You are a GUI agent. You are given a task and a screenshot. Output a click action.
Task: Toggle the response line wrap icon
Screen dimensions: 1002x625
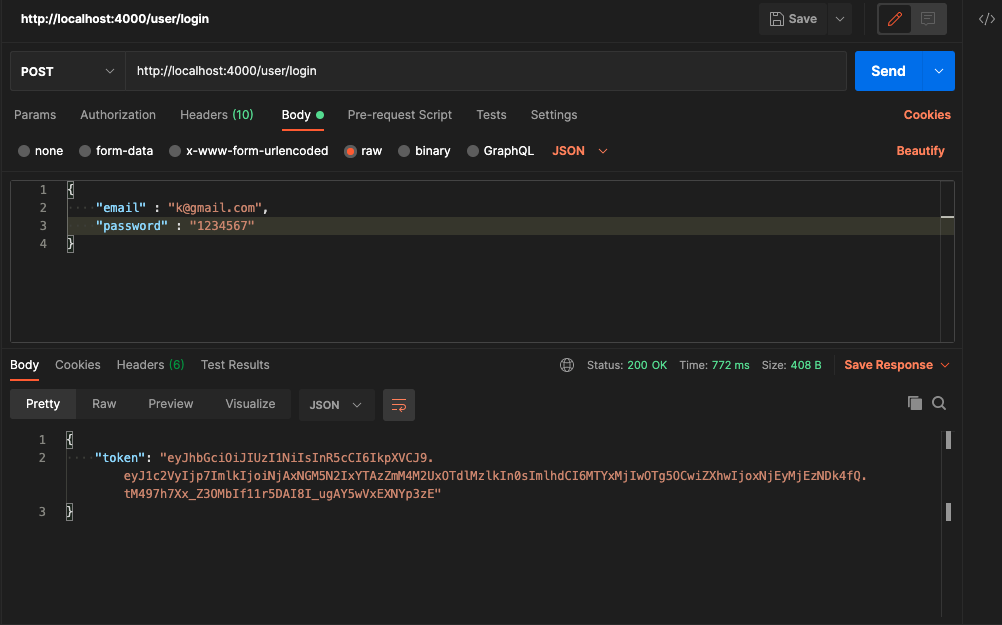pos(399,405)
